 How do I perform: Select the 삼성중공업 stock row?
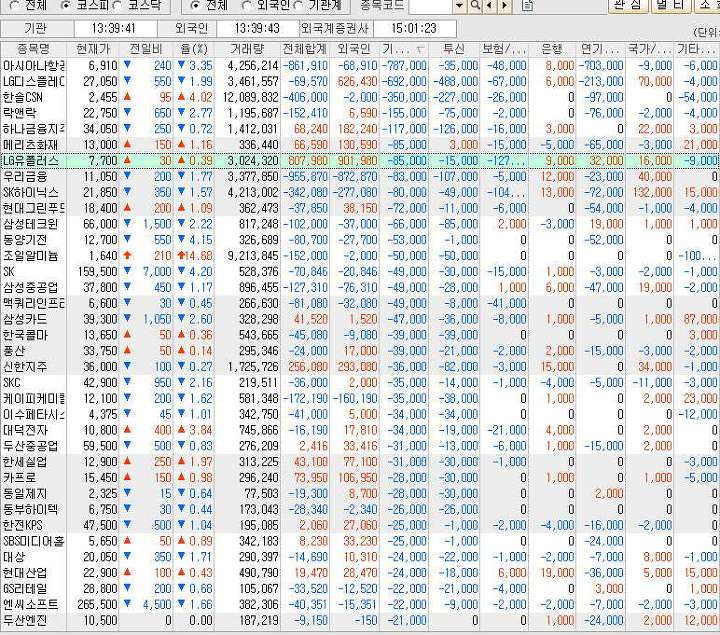[360, 288]
